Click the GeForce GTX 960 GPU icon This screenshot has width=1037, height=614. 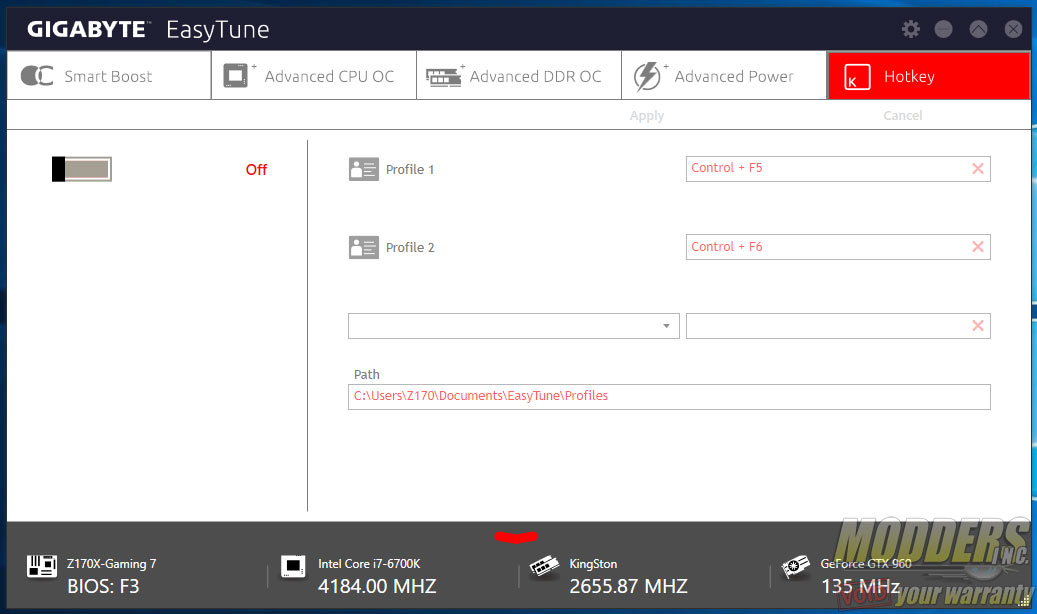[796, 567]
